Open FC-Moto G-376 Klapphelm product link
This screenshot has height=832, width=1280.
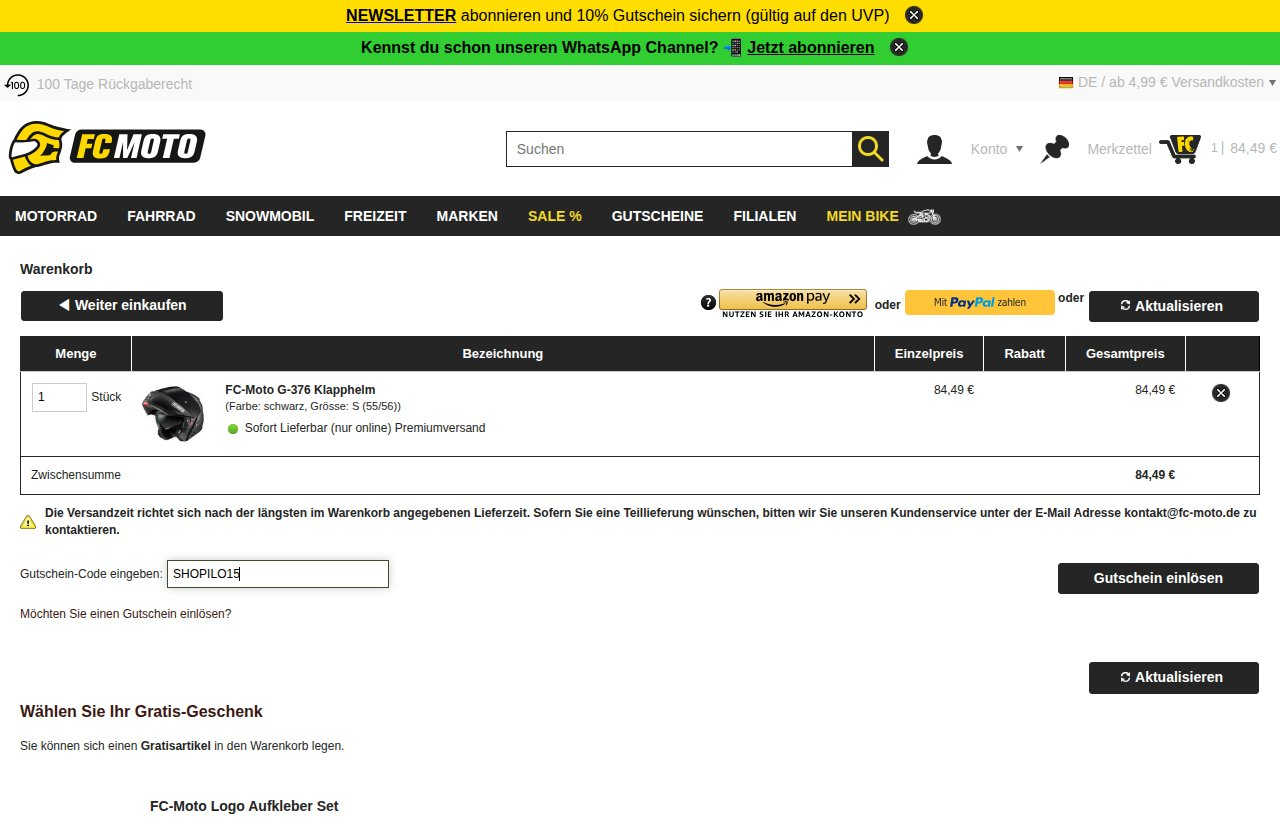(x=300, y=390)
